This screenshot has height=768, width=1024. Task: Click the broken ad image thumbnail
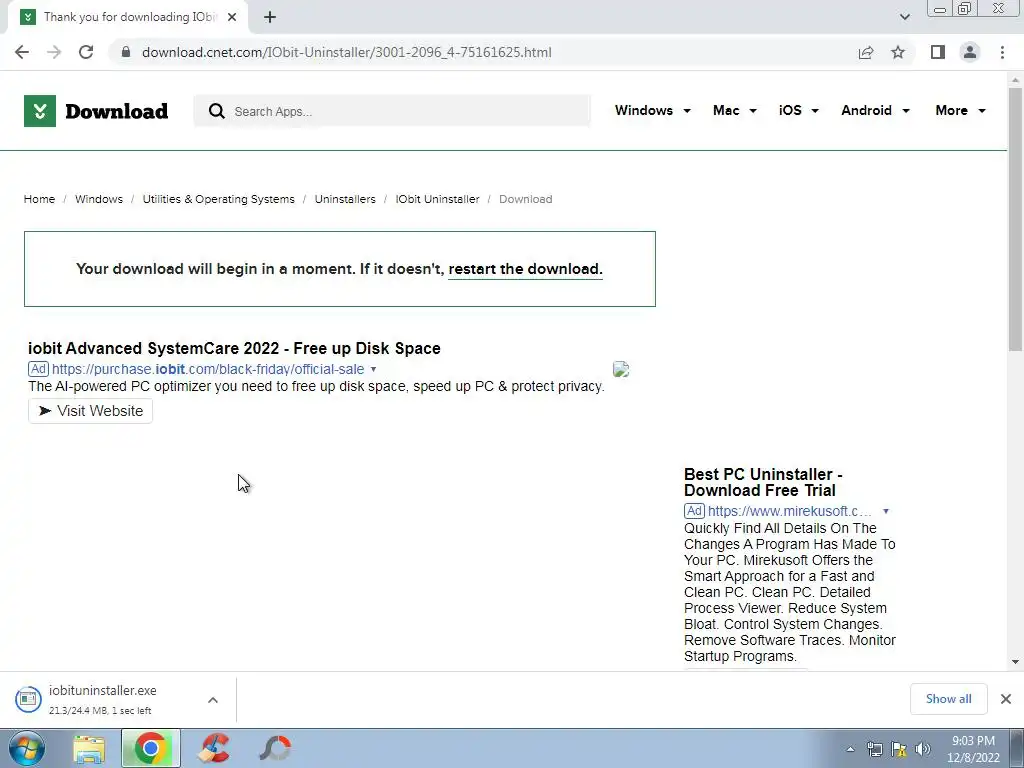[621, 370]
